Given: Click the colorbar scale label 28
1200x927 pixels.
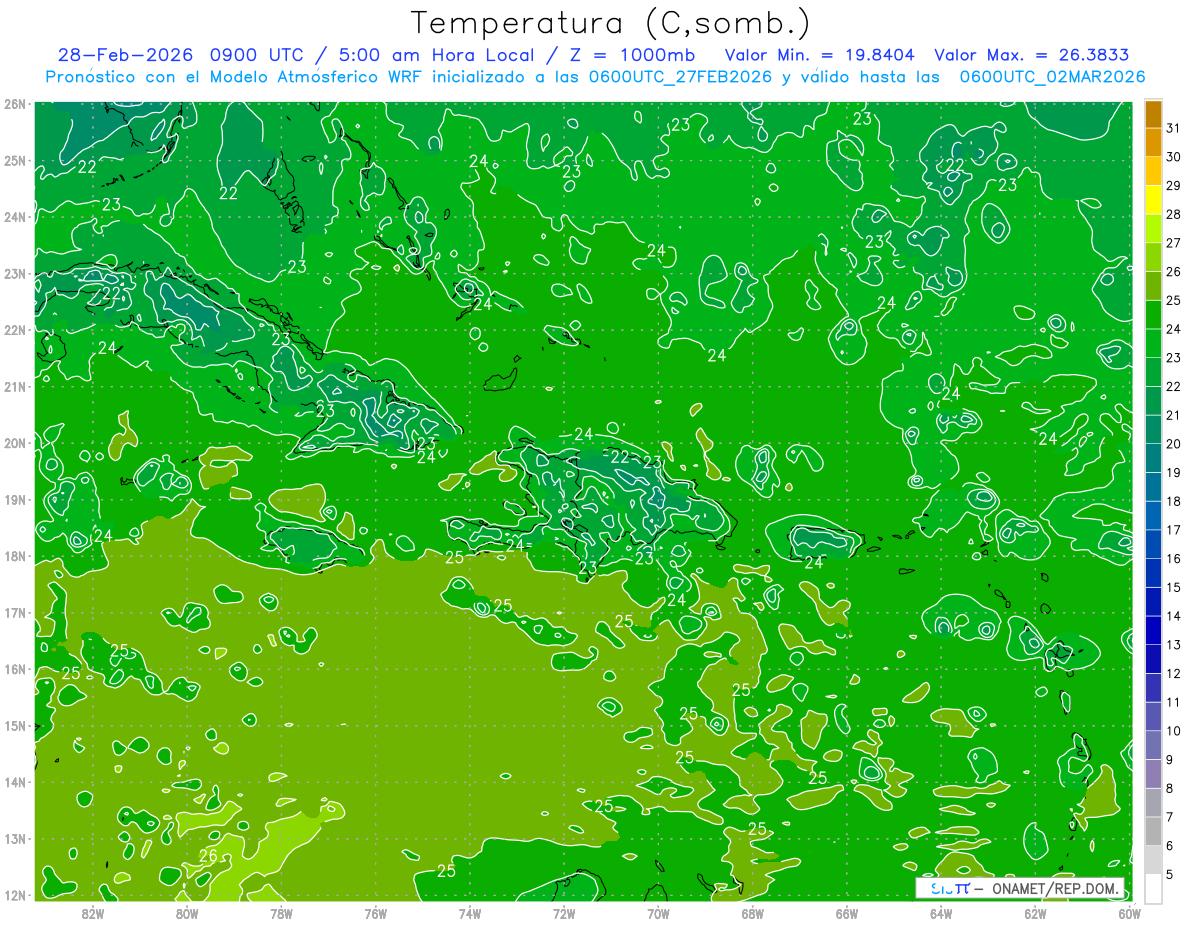Looking at the screenshot, I should click(1173, 214).
